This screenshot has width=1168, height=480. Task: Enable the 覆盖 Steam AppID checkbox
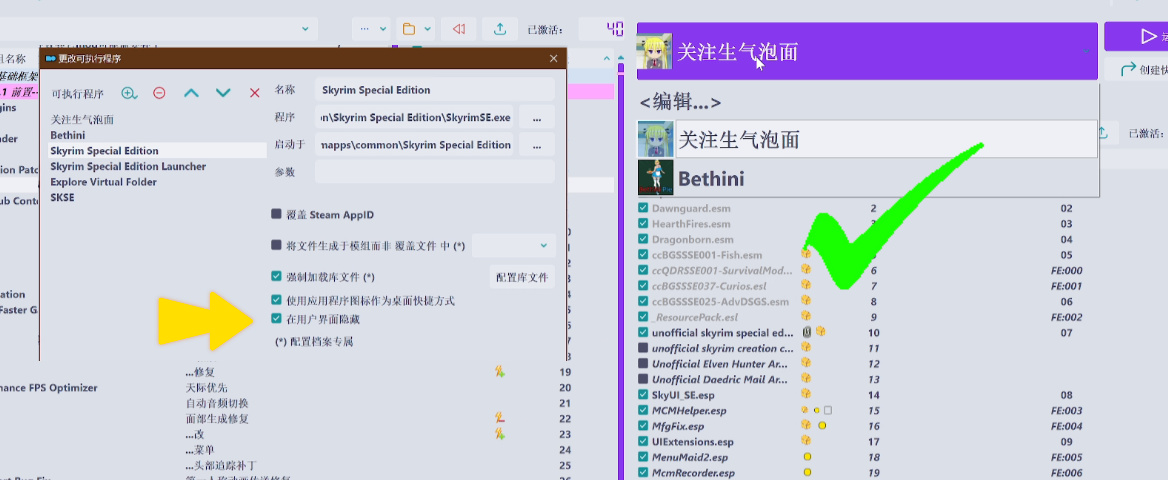coord(276,215)
